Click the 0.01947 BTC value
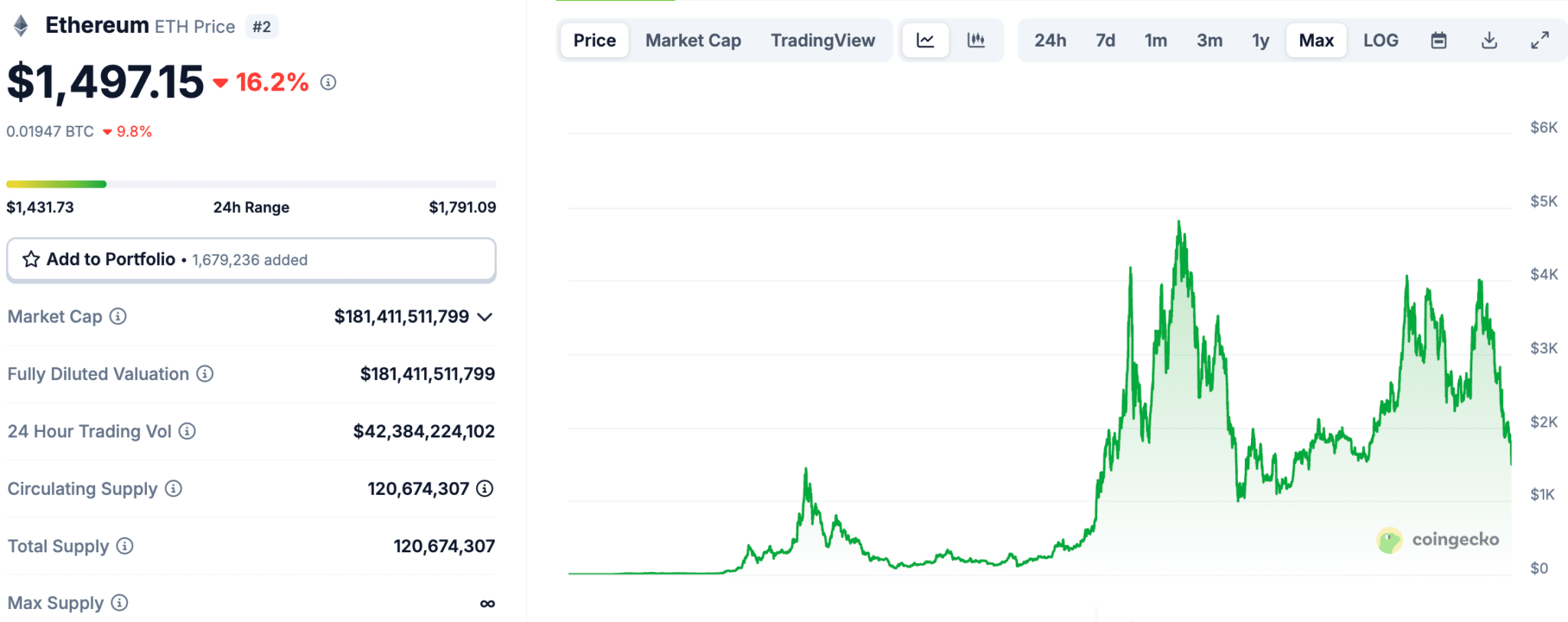The width and height of the screenshot is (1568, 622). pyautogui.click(x=51, y=132)
